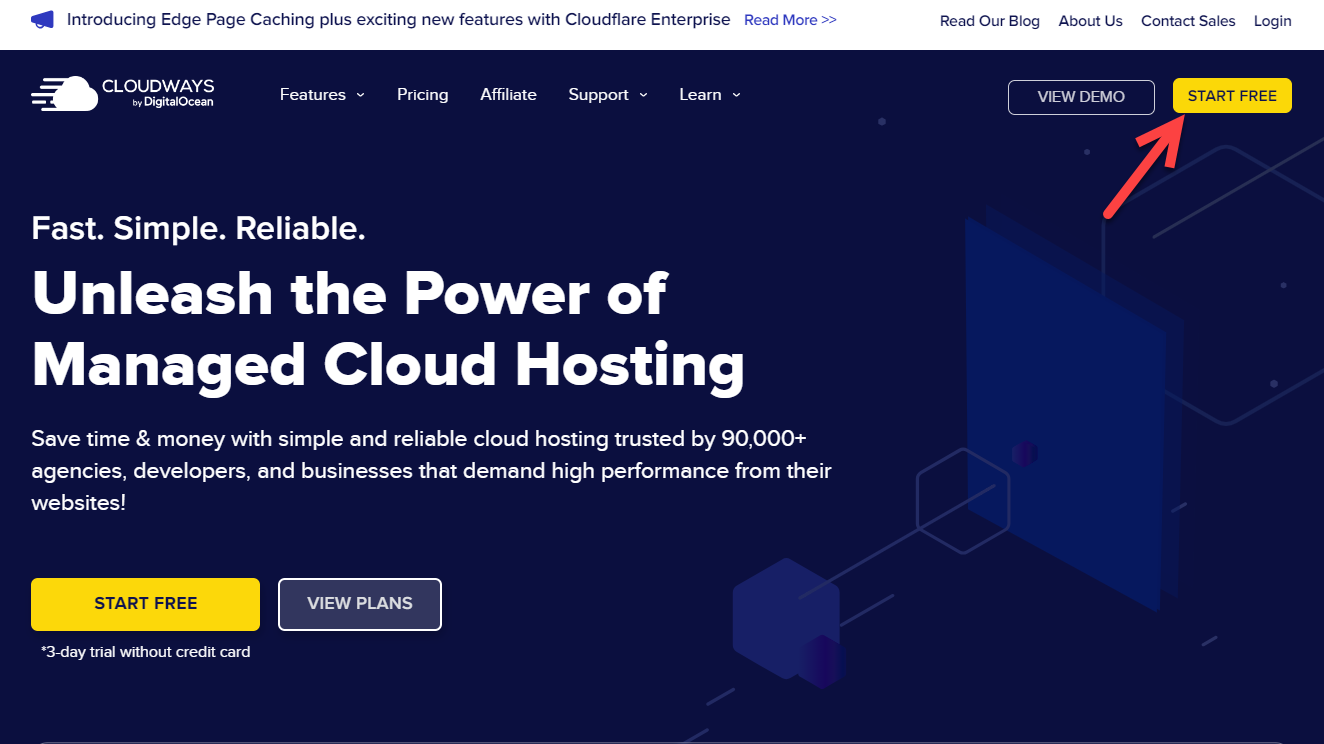Open the VIEW PLANS page

[359, 604]
